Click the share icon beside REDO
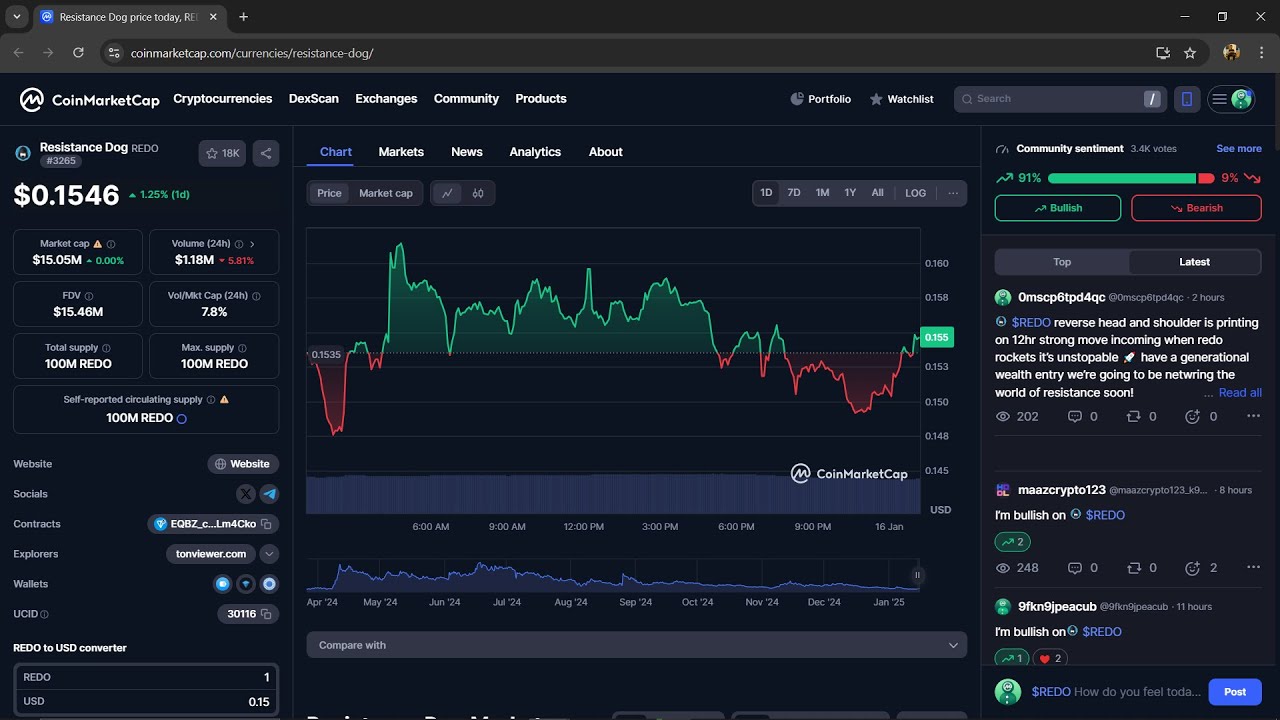The width and height of the screenshot is (1280, 720). point(266,153)
